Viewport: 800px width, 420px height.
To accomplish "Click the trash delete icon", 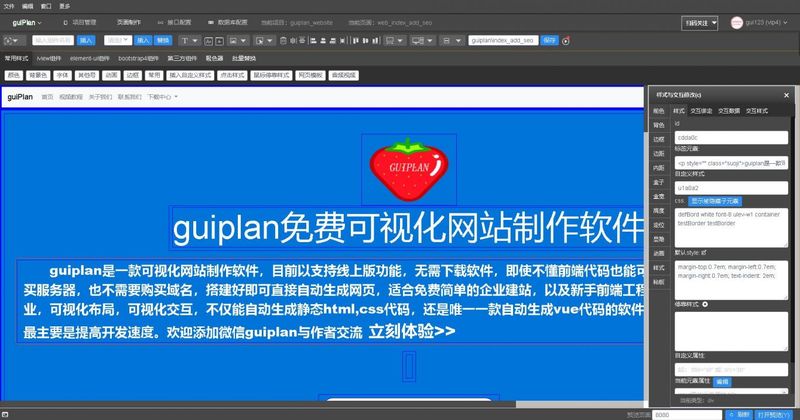I will click(283, 40).
